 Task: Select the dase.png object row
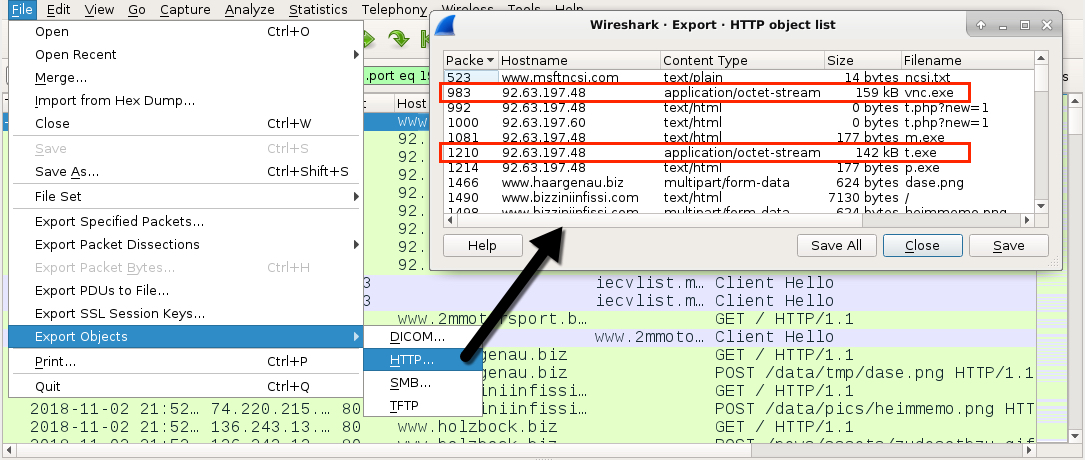click(739, 183)
